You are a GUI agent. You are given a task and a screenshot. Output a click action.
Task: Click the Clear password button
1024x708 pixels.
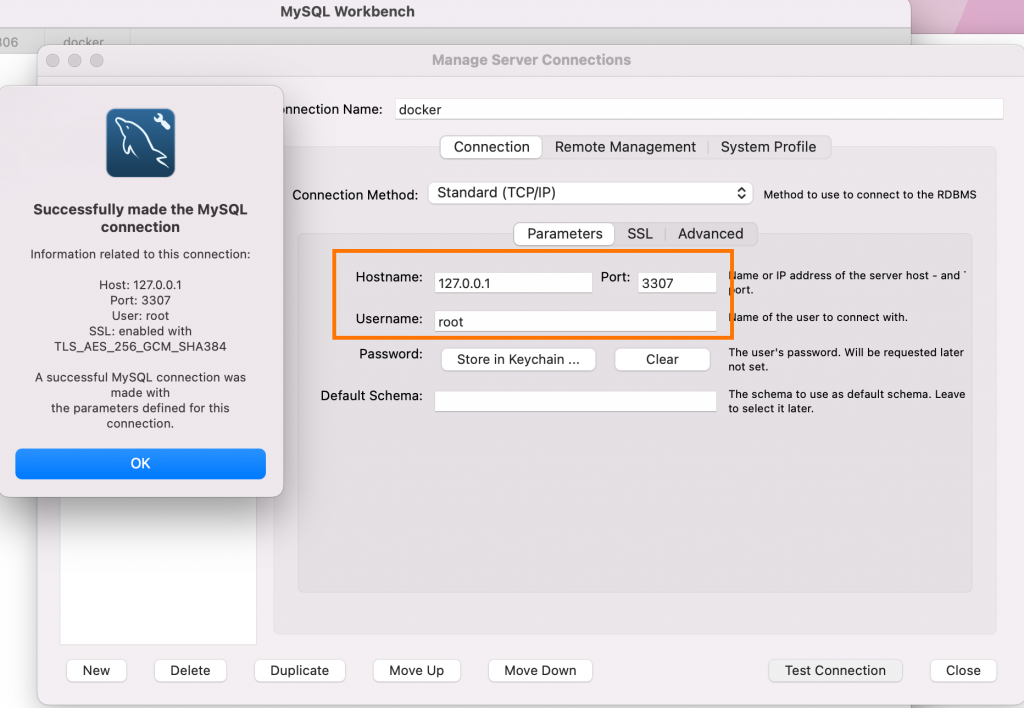pos(662,359)
